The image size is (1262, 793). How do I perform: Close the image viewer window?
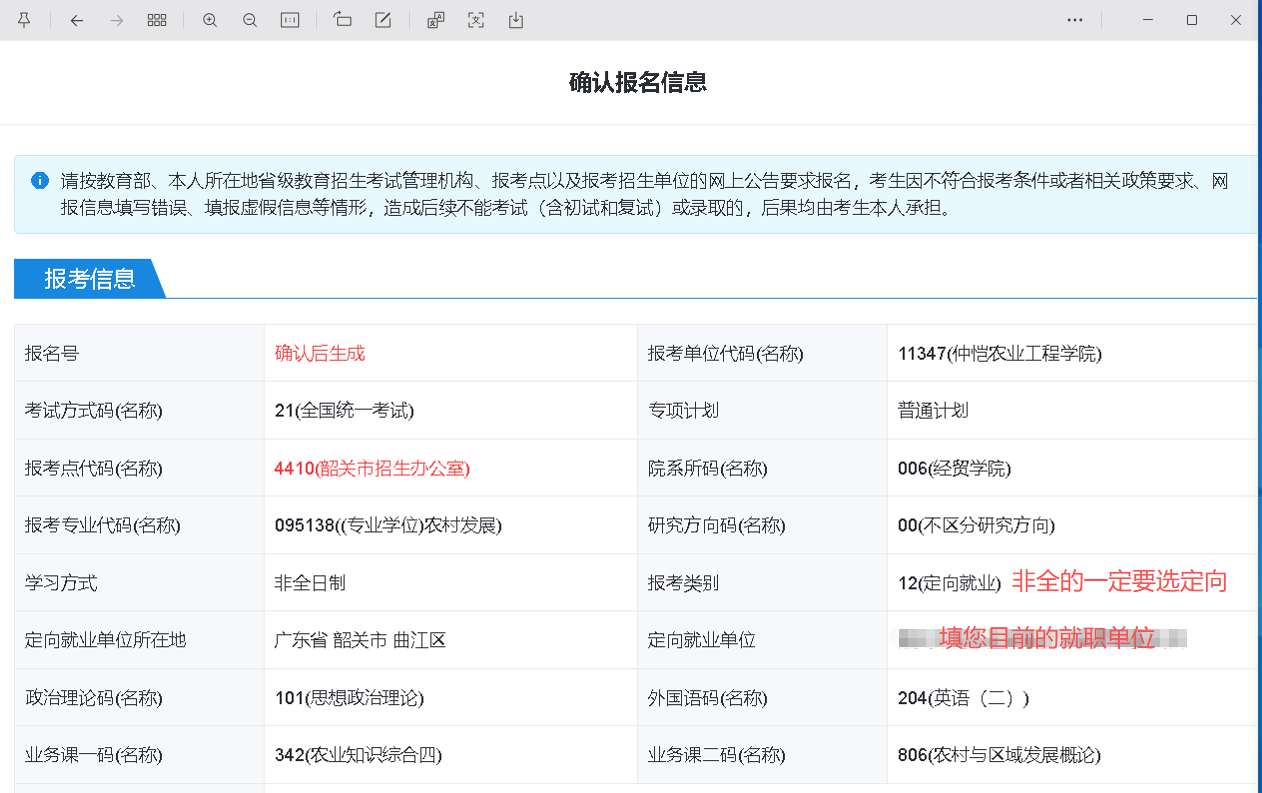tap(1237, 20)
